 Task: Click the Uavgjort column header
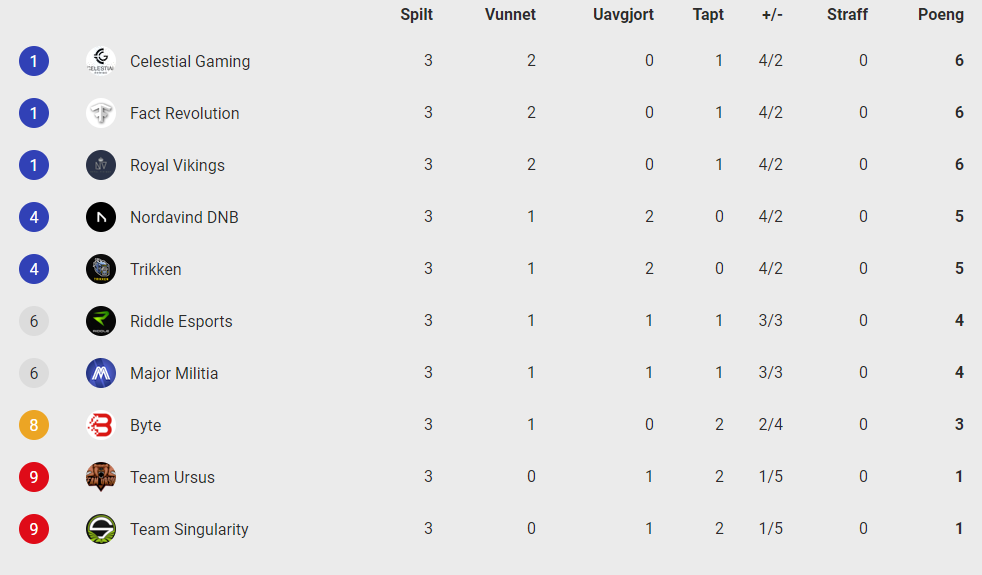(623, 14)
